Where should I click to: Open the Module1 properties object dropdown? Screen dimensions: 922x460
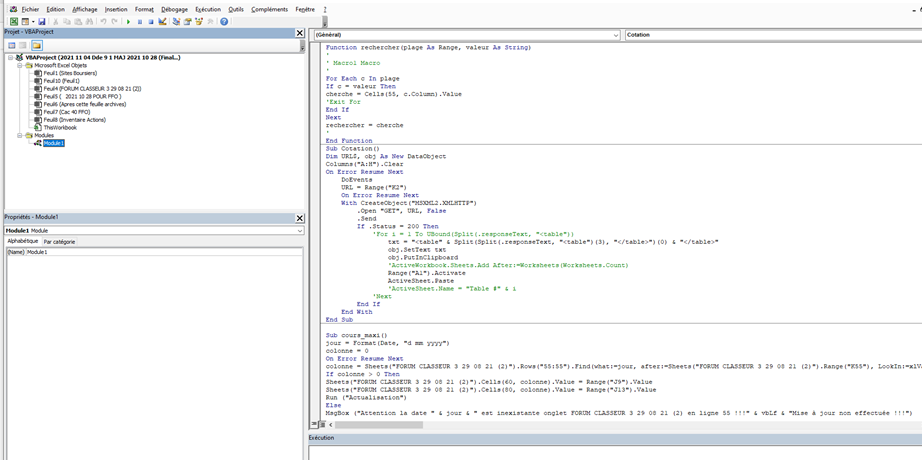[x=299, y=231]
